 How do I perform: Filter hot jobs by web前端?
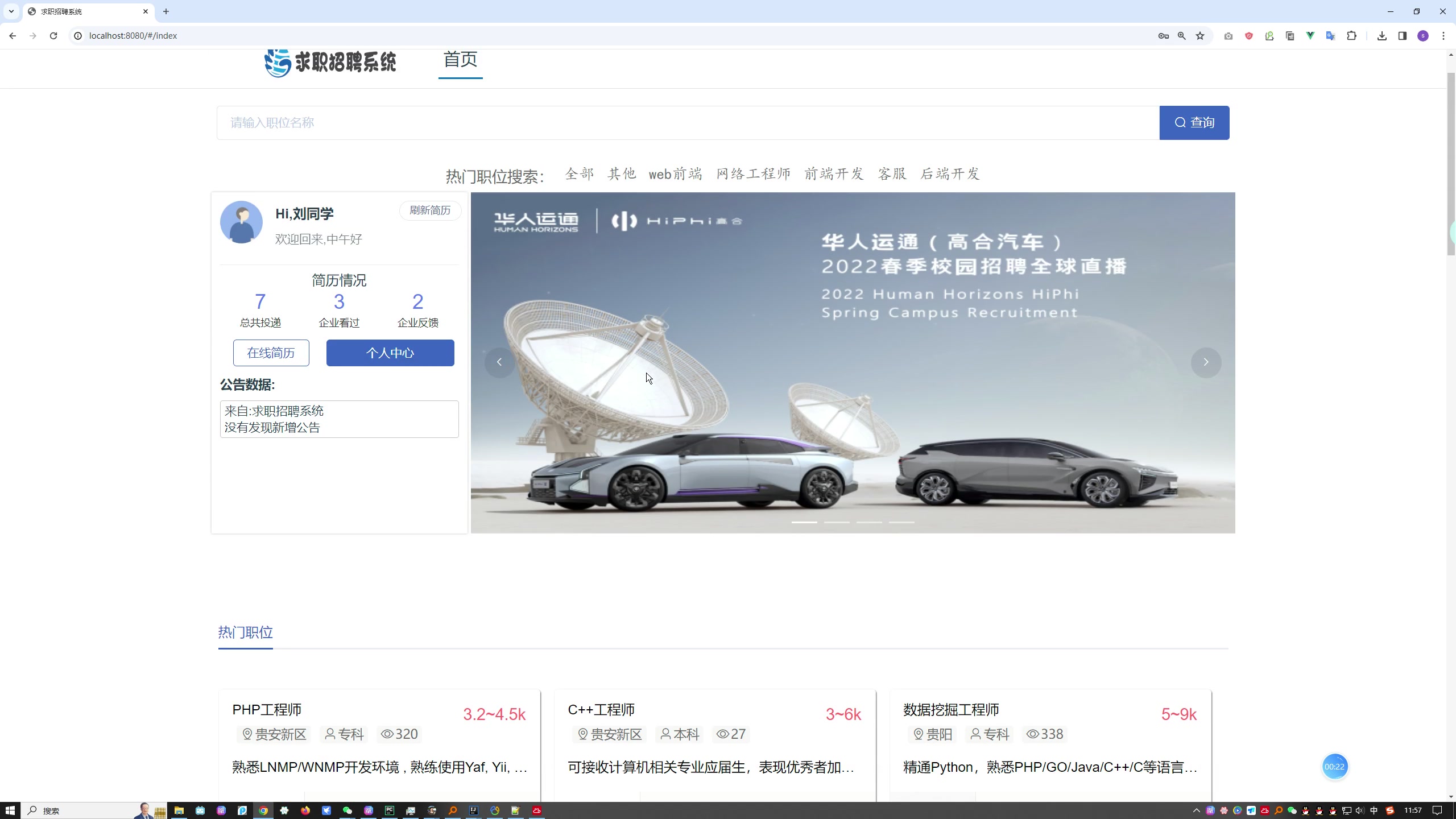coord(676,174)
